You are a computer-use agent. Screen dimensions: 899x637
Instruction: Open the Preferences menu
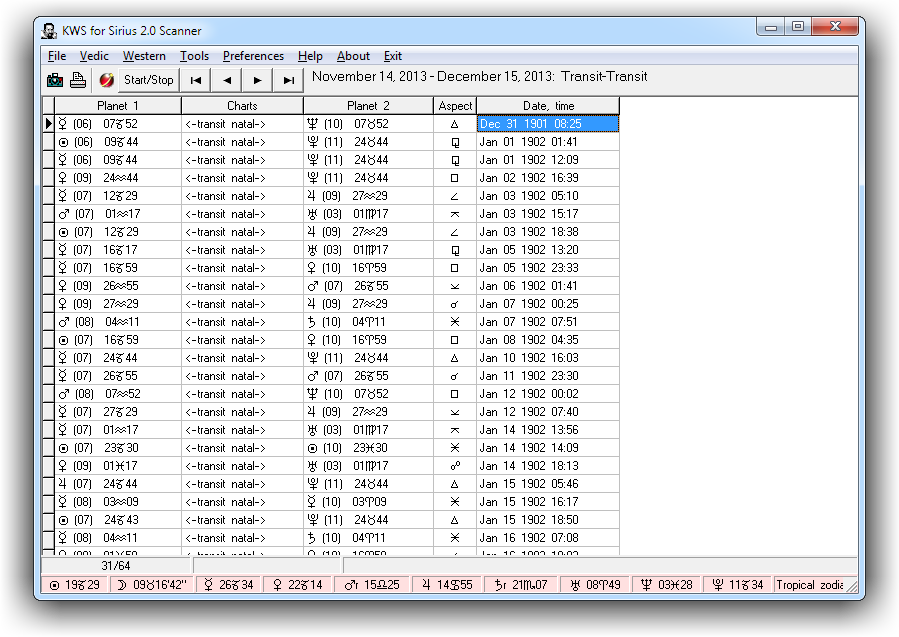[253, 56]
